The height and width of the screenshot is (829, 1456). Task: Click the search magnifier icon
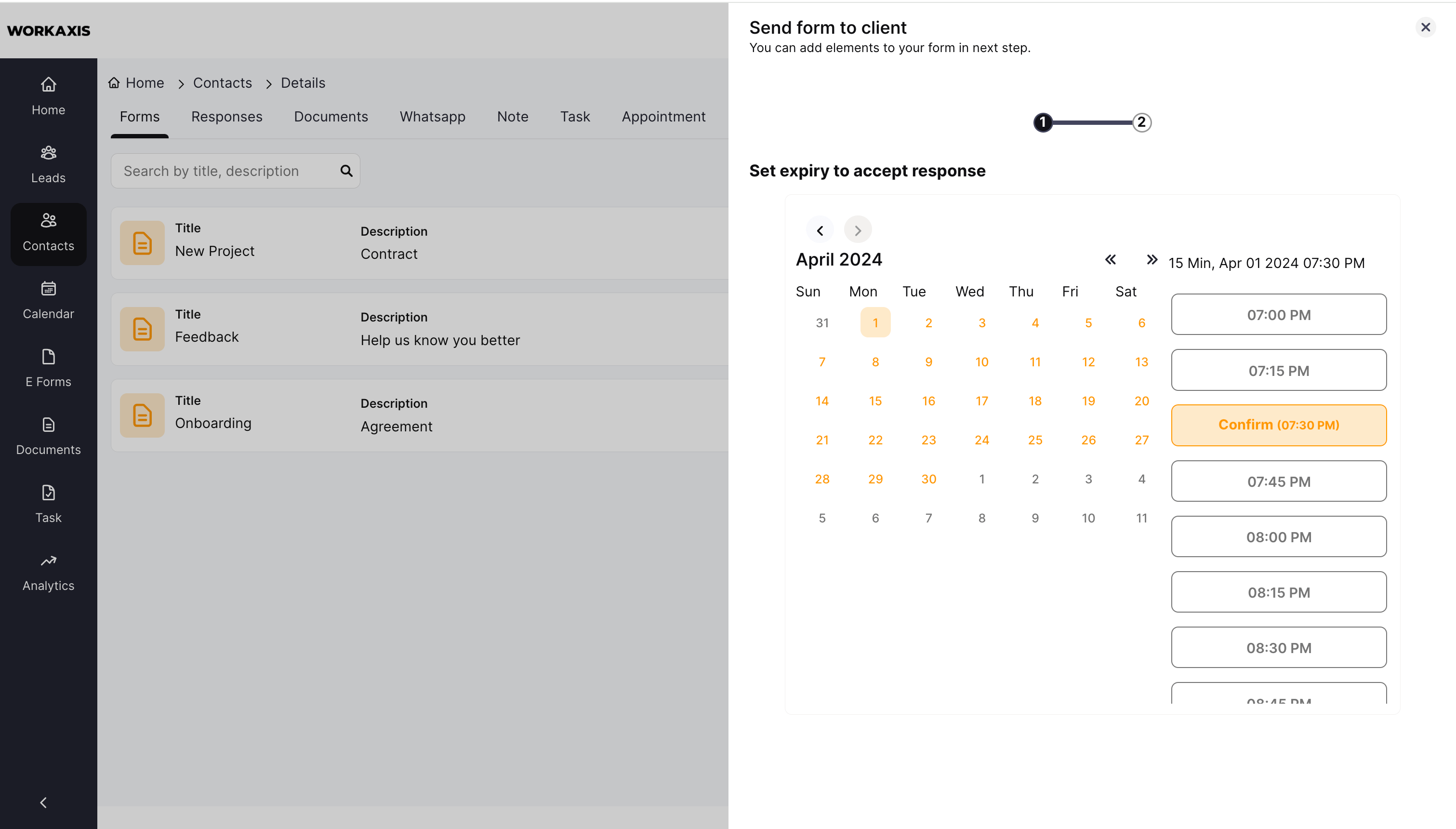(x=346, y=171)
